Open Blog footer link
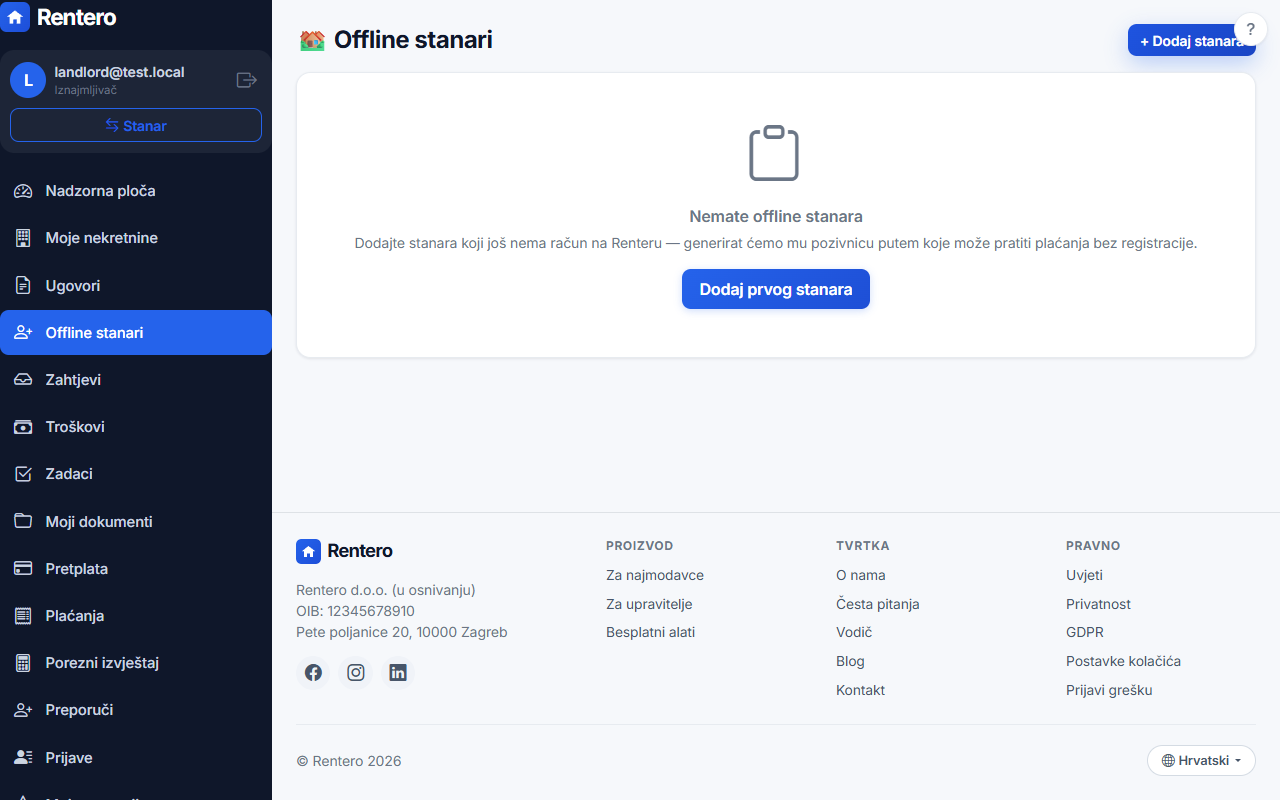Image resolution: width=1280 pixels, height=800 pixels. point(850,661)
